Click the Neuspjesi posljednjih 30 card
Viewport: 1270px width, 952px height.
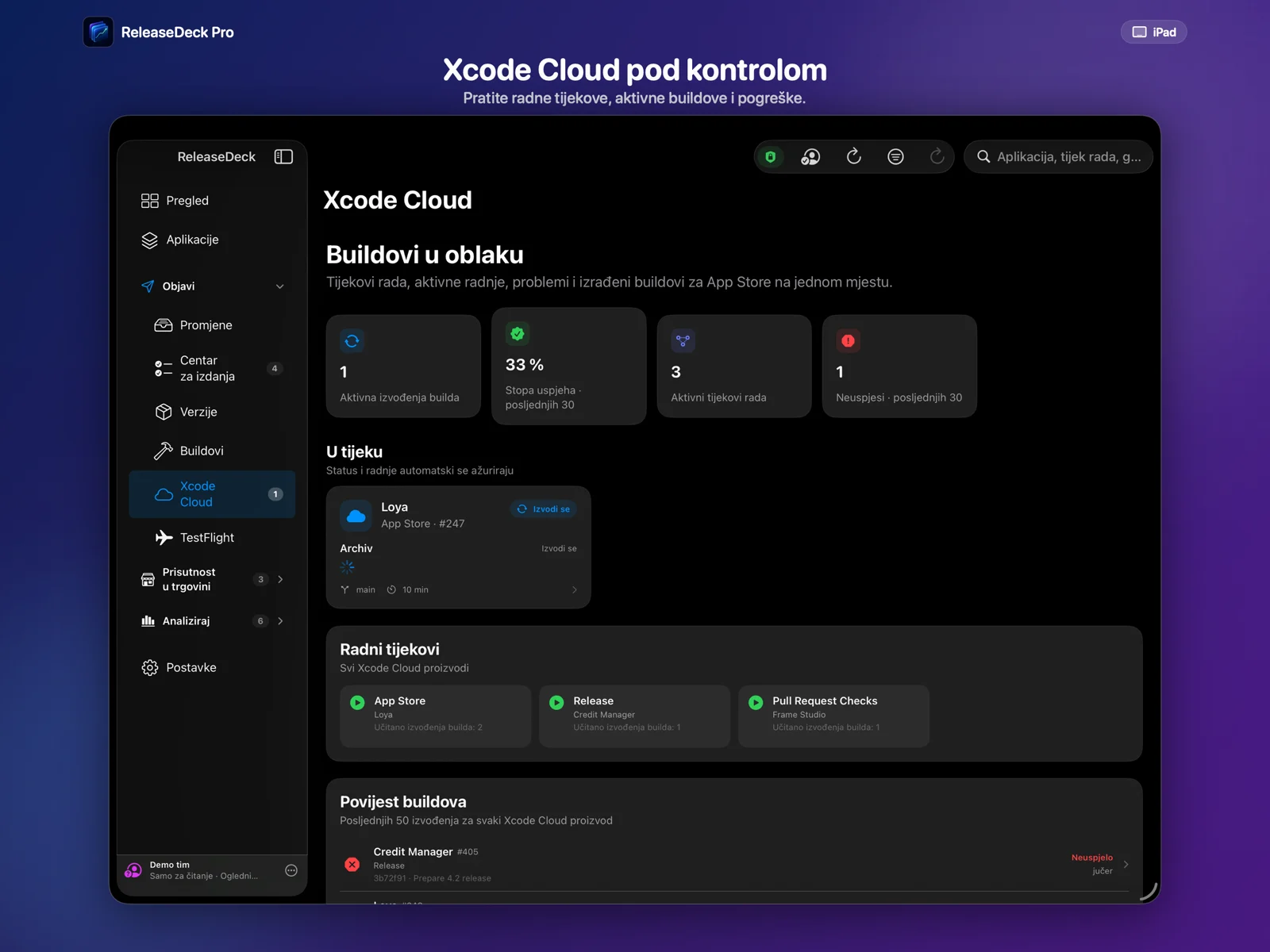coord(899,366)
